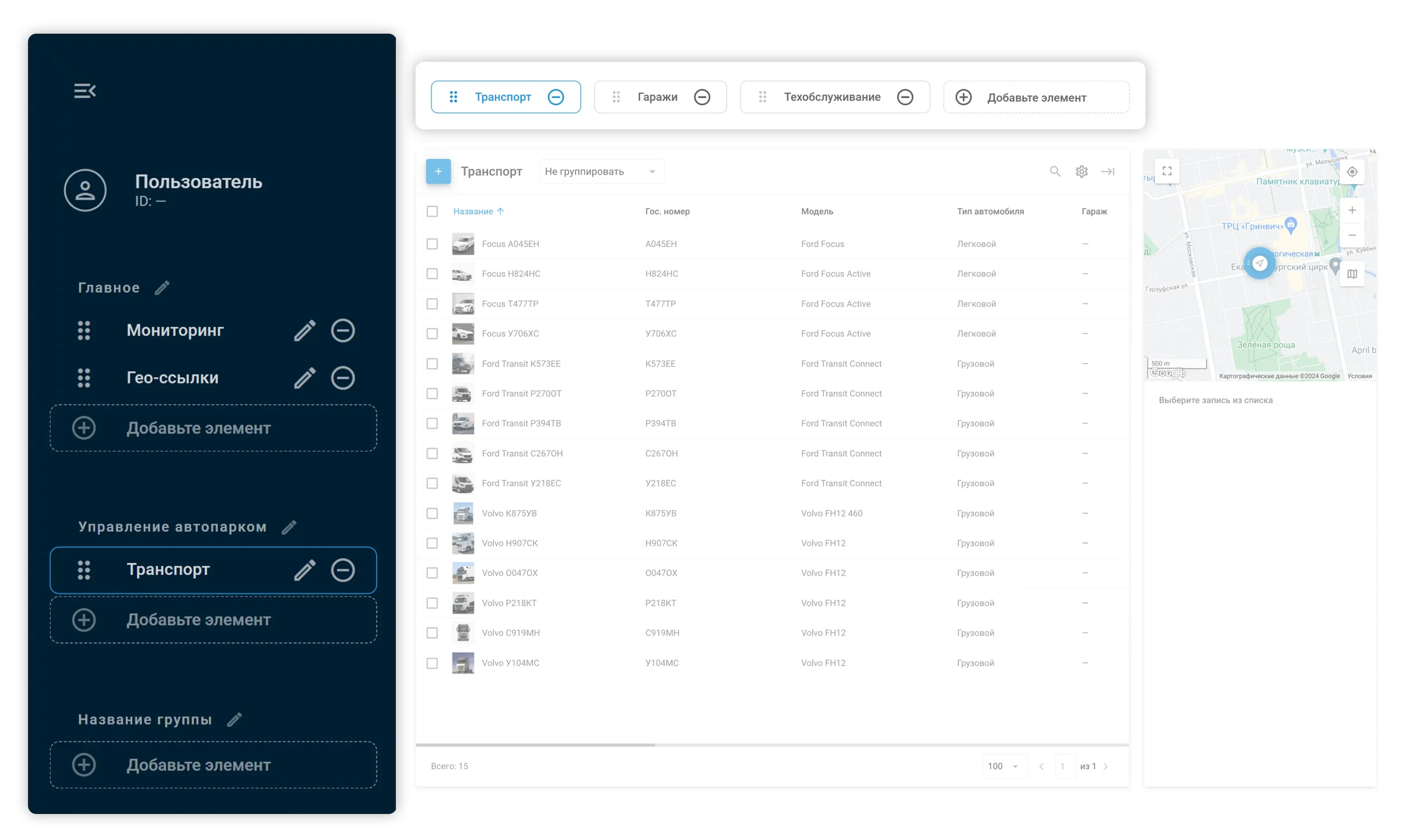Add element under Название группы
Image resolution: width=1405 pixels, height=840 pixels.
[214, 765]
